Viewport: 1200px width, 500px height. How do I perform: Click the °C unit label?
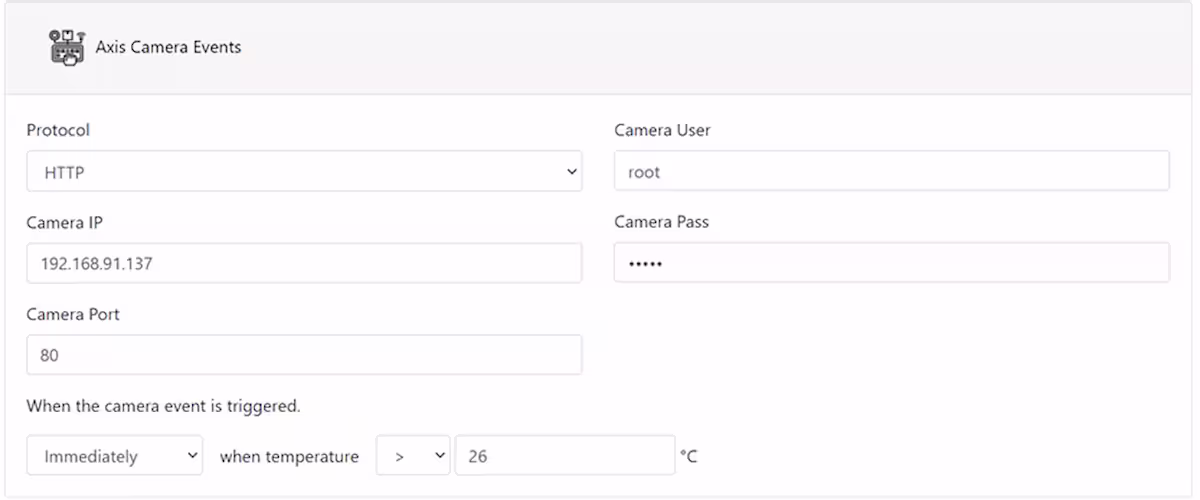(689, 456)
